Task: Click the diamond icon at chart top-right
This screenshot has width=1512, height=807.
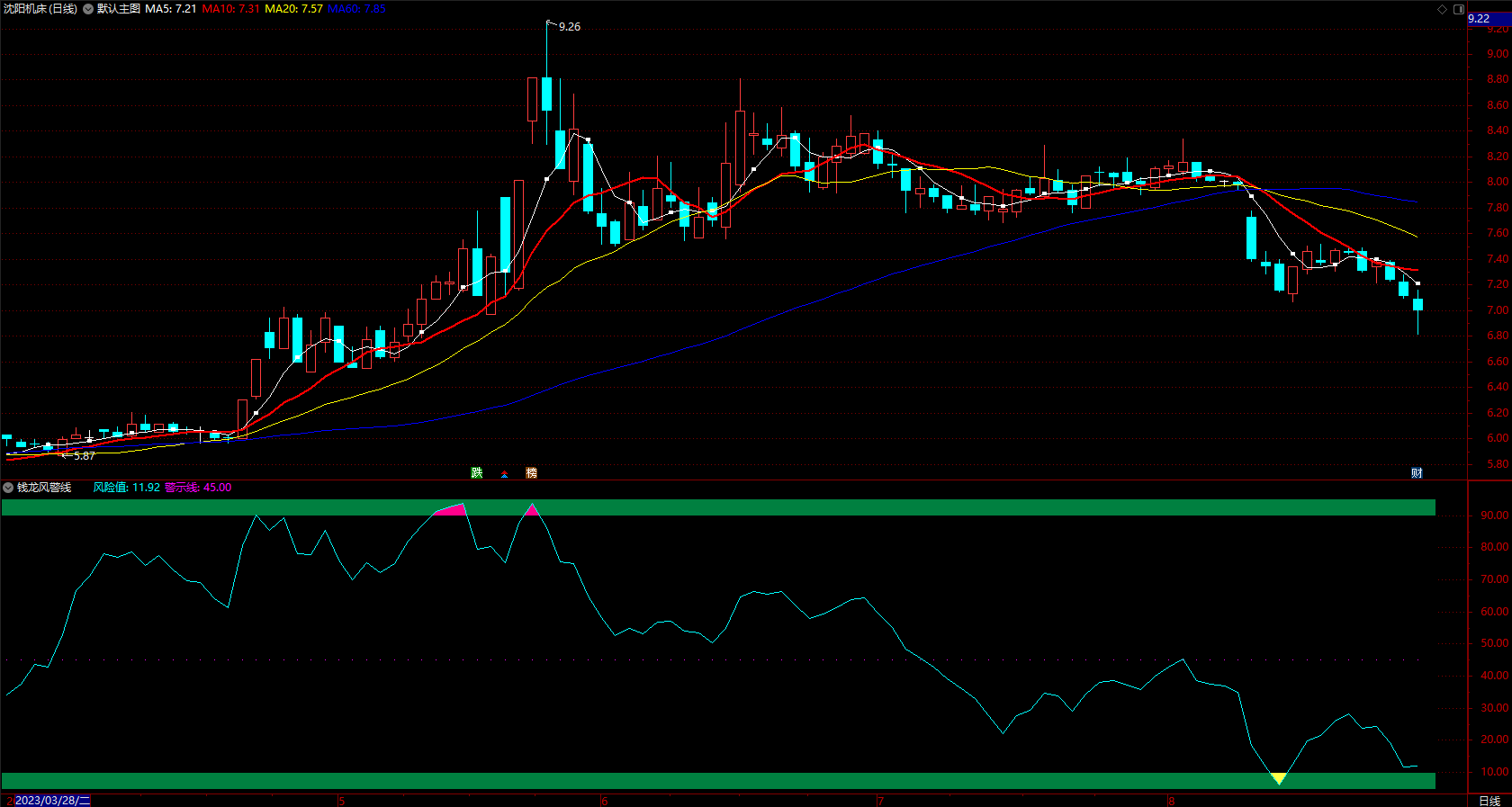Action: coord(1442,9)
